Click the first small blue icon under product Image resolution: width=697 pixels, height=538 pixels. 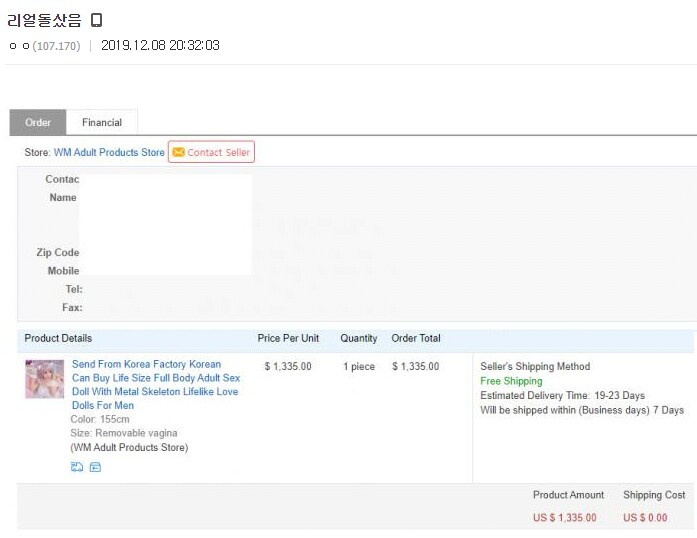pos(77,467)
